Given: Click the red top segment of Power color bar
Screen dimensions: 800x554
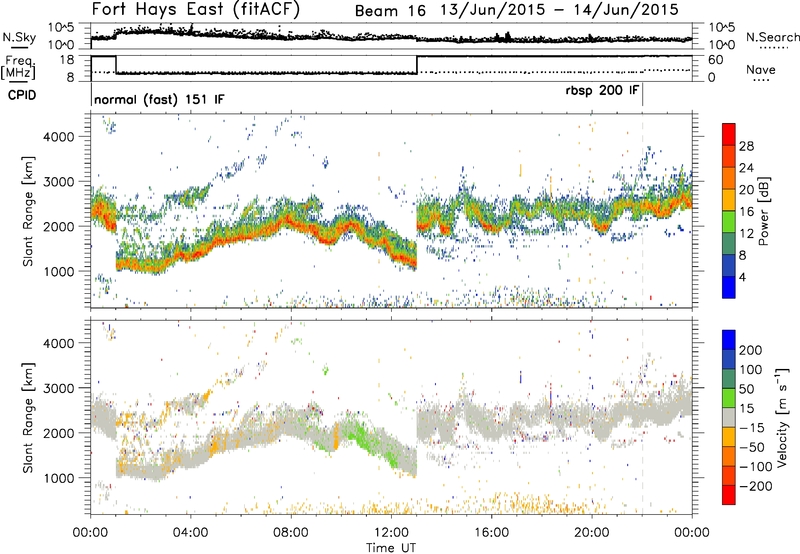Looking at the screenshot, I should pos(729,134).
